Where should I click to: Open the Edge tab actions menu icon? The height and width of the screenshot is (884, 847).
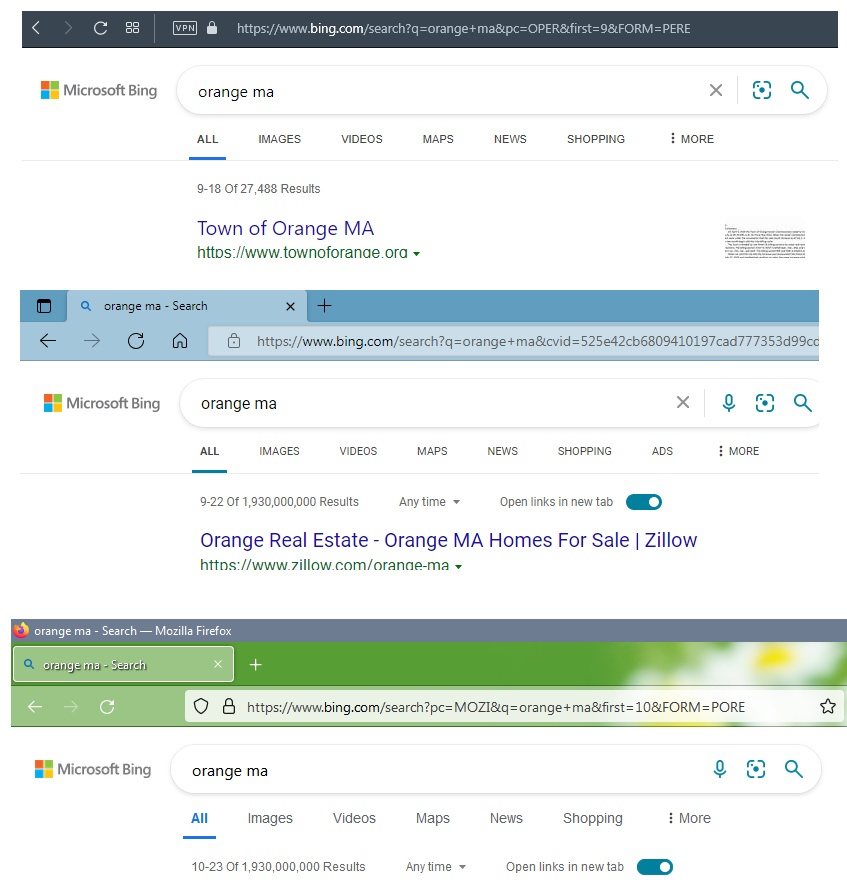click(44, 306)
